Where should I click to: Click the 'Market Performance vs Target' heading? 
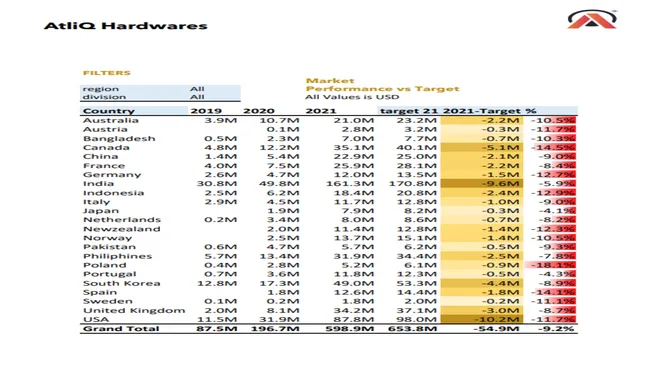[382, 85]
